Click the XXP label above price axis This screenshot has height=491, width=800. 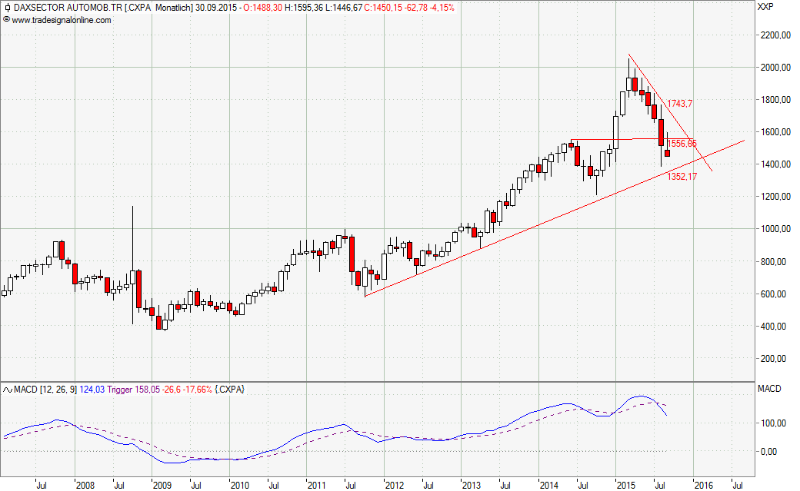coord(766,7)
